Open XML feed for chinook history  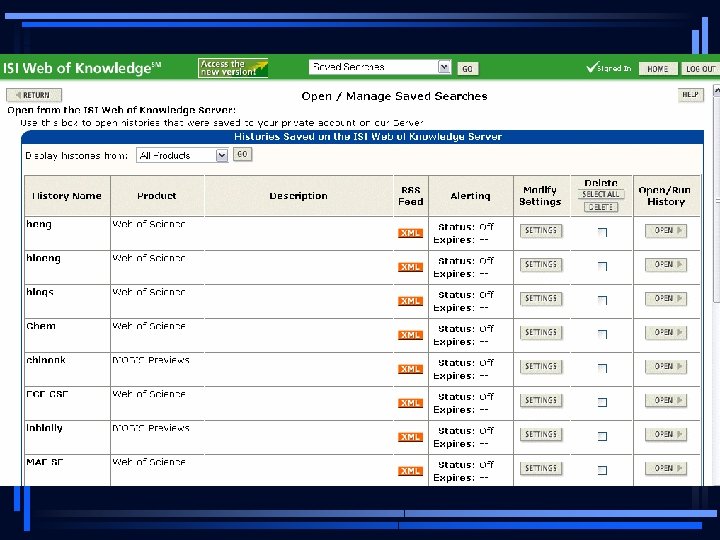(x=410, y=369)
